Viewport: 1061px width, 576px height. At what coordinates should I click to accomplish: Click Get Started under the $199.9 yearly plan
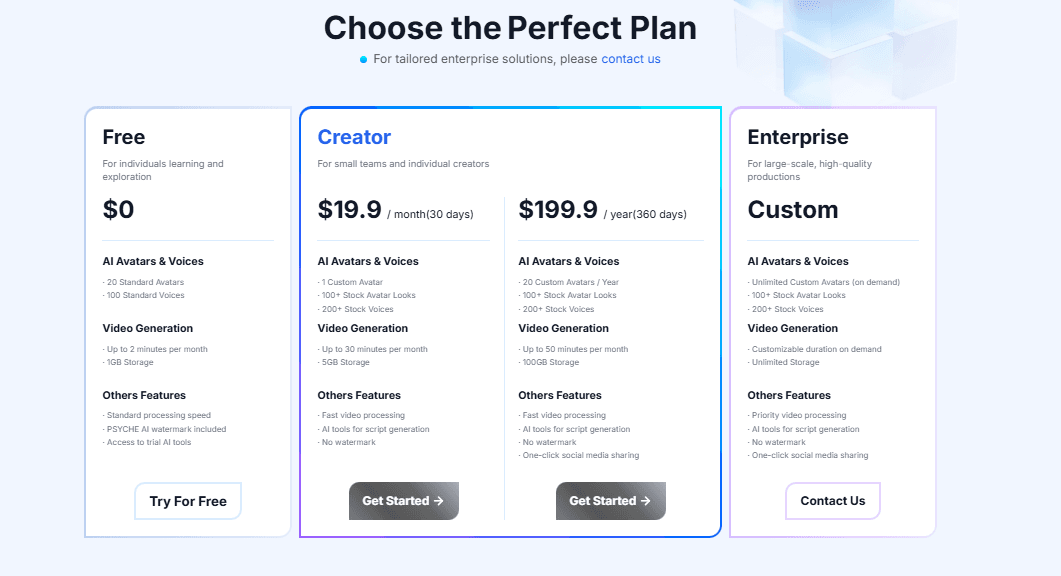coord(610,501)
